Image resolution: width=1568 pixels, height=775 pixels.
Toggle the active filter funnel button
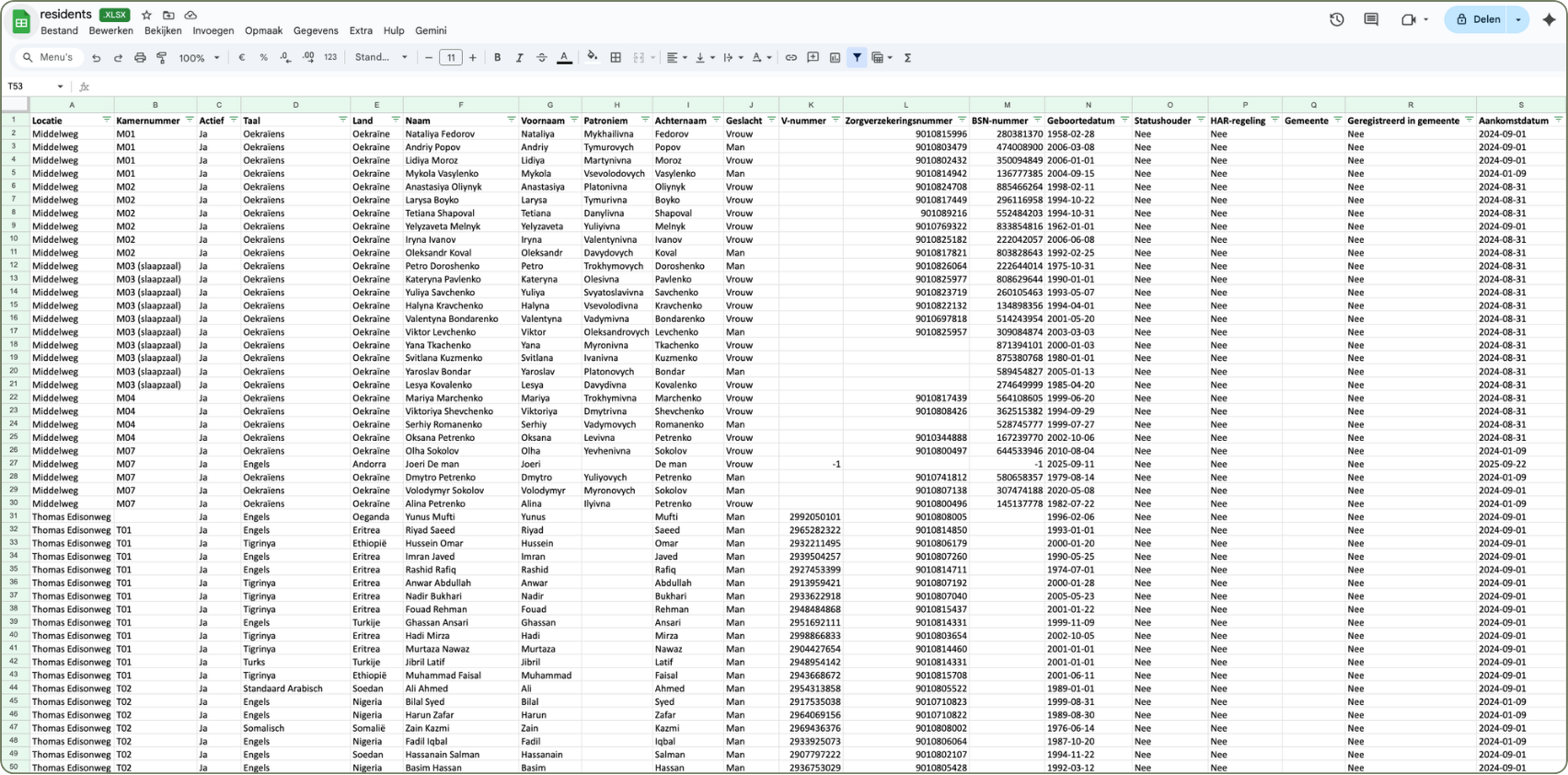pyautogui.click(x=857, y=58)
